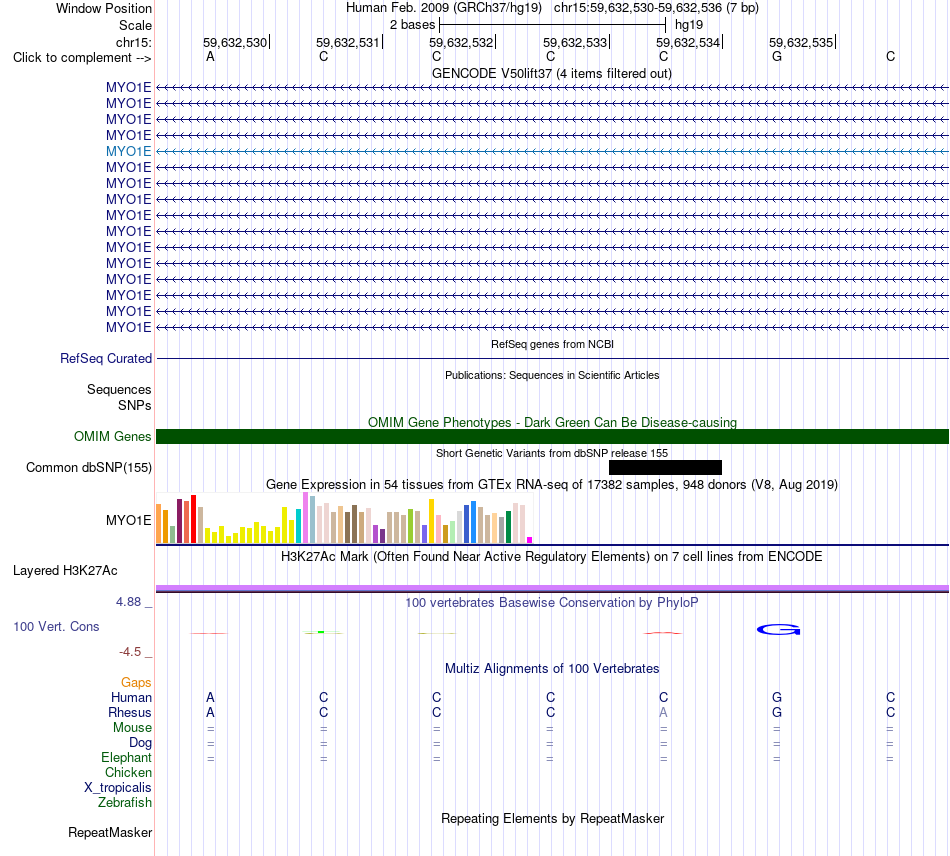The width and height of the screenshot is (950, 856).
Task: Click the purple H3K27Ac signal bar
Action: [552, 588]
